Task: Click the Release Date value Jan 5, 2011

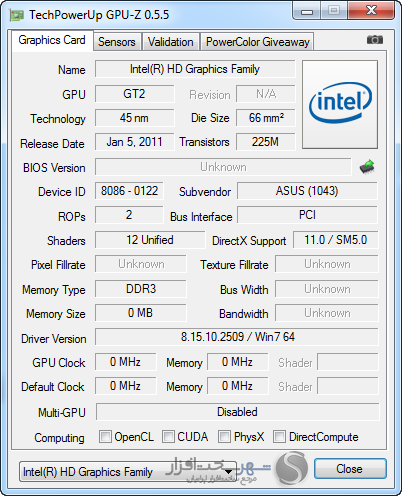Action: click(x=134, y=142)
